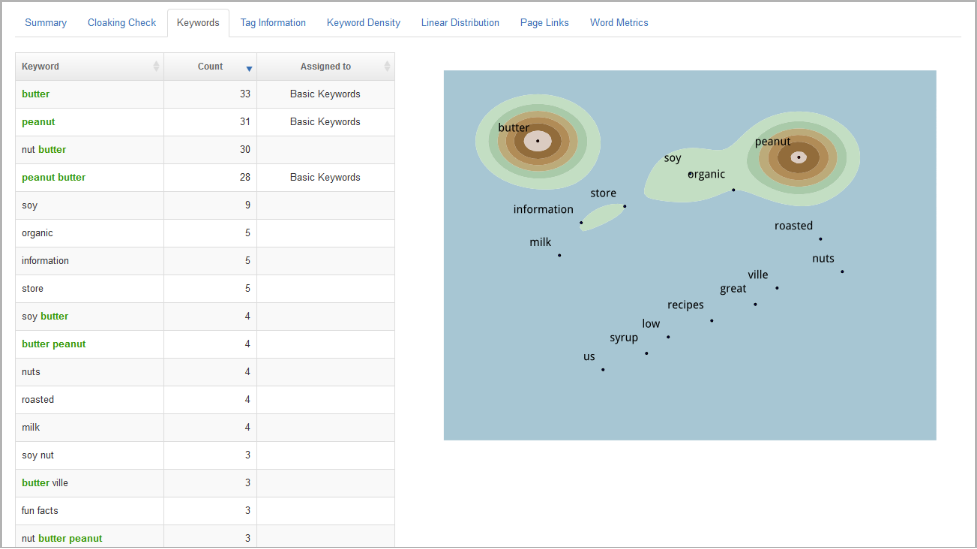This screenshot has width=977, height=549.
Task: Click the Count column header
Action: 210,67
